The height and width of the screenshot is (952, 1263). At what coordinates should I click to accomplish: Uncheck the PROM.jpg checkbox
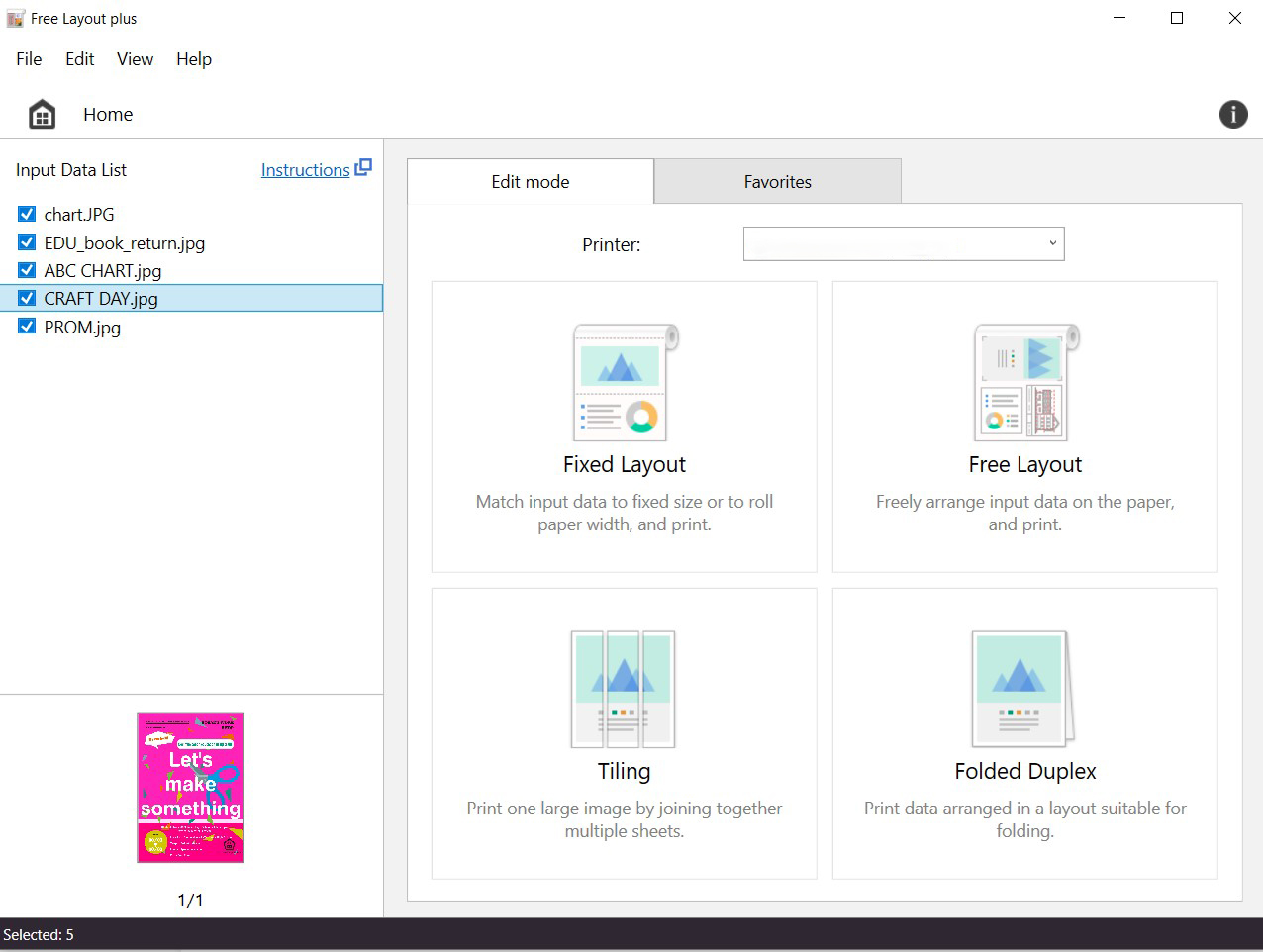[x=27, y=327]
